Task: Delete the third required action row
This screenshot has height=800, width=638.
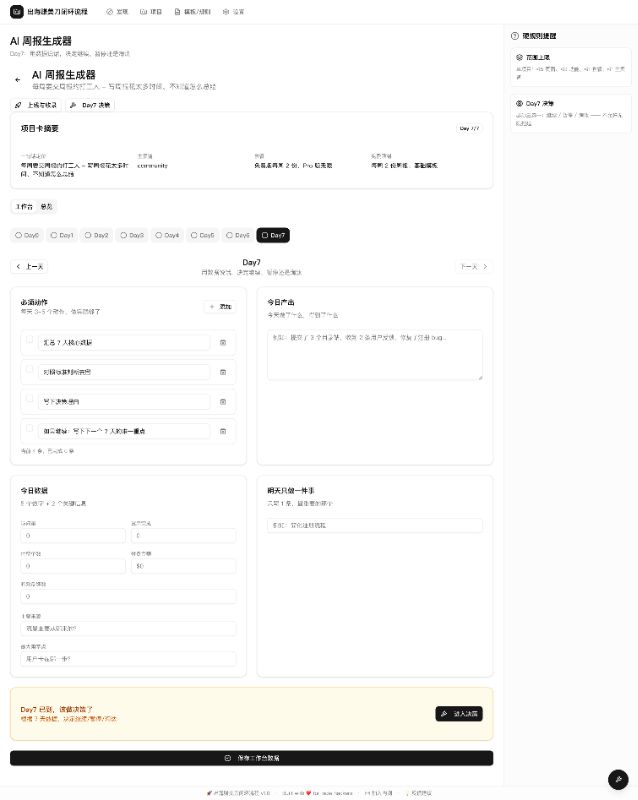Action: (223, 402)
